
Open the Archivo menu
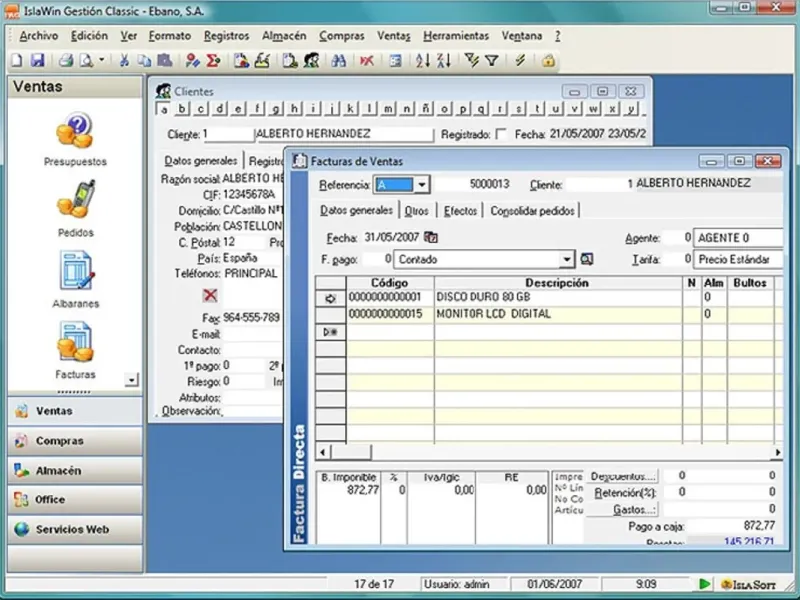(38, 36)
